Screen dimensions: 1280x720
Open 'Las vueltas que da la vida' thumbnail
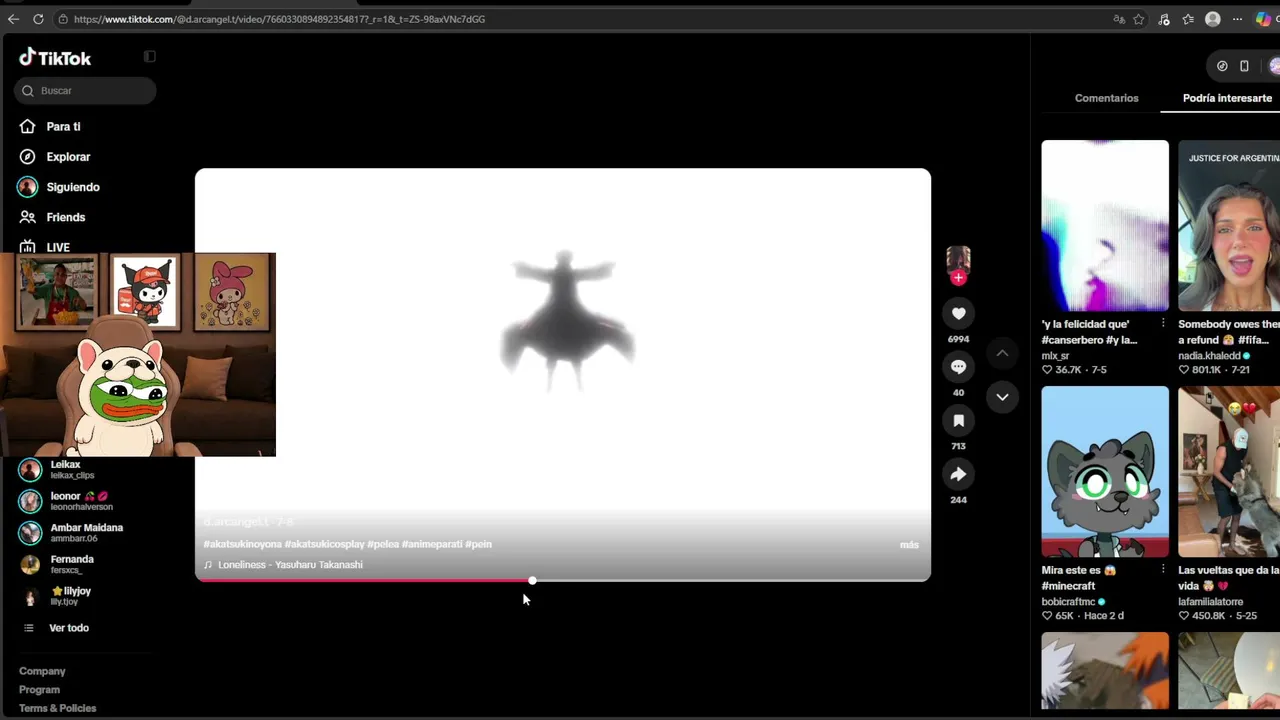click(x=1229, y=472)
